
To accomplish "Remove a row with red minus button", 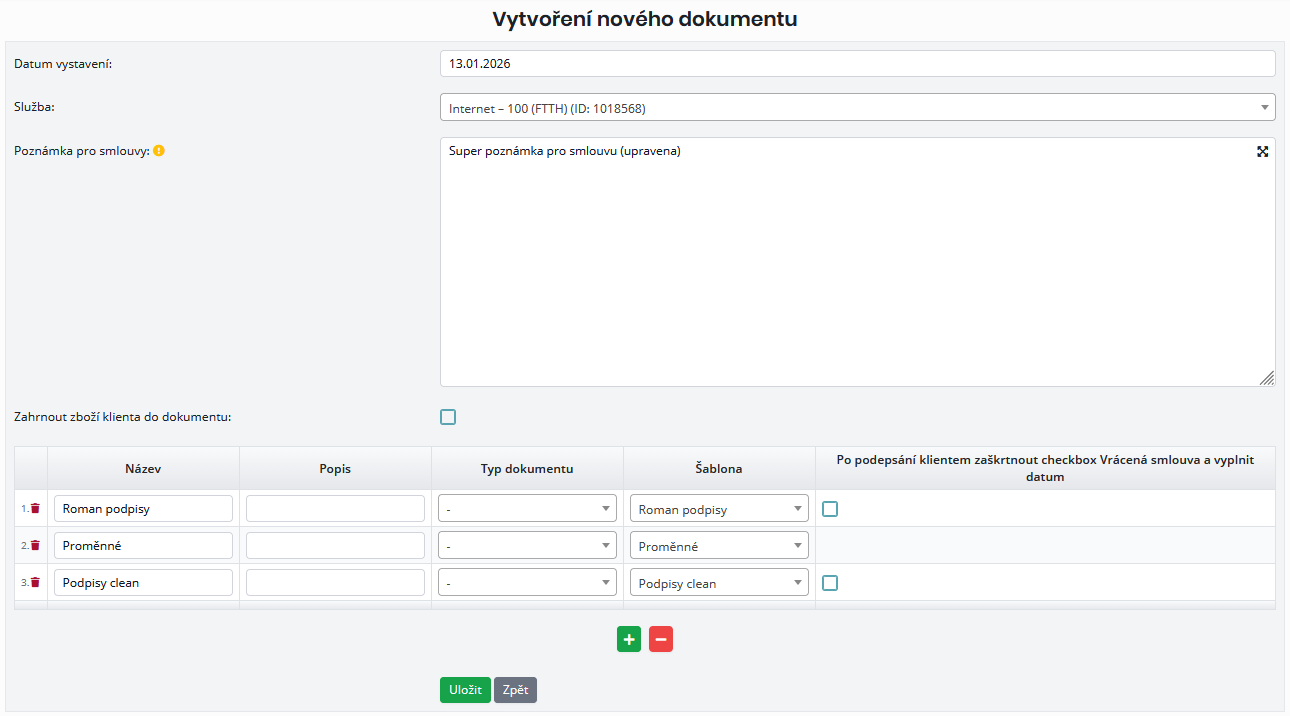I will point(661,639).
